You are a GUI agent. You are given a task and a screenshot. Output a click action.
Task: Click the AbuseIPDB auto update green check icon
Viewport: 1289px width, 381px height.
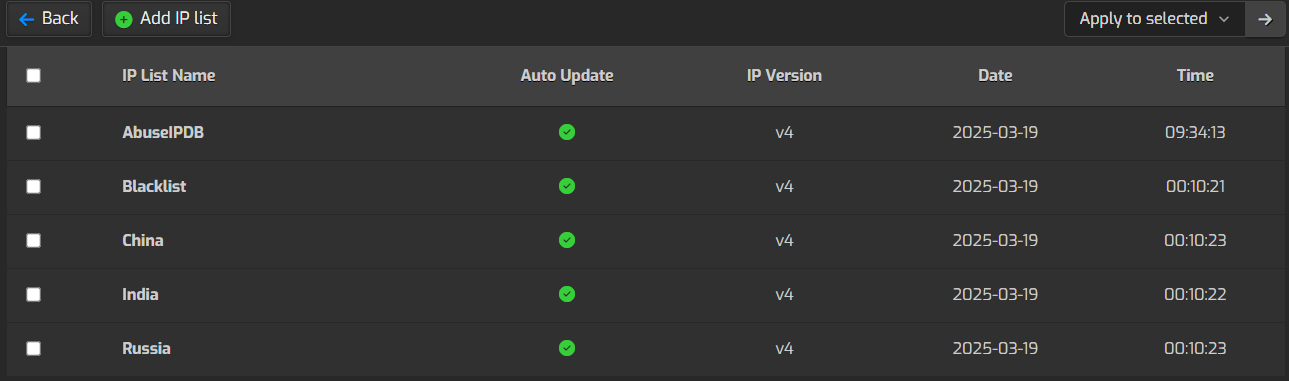point(567,132)
